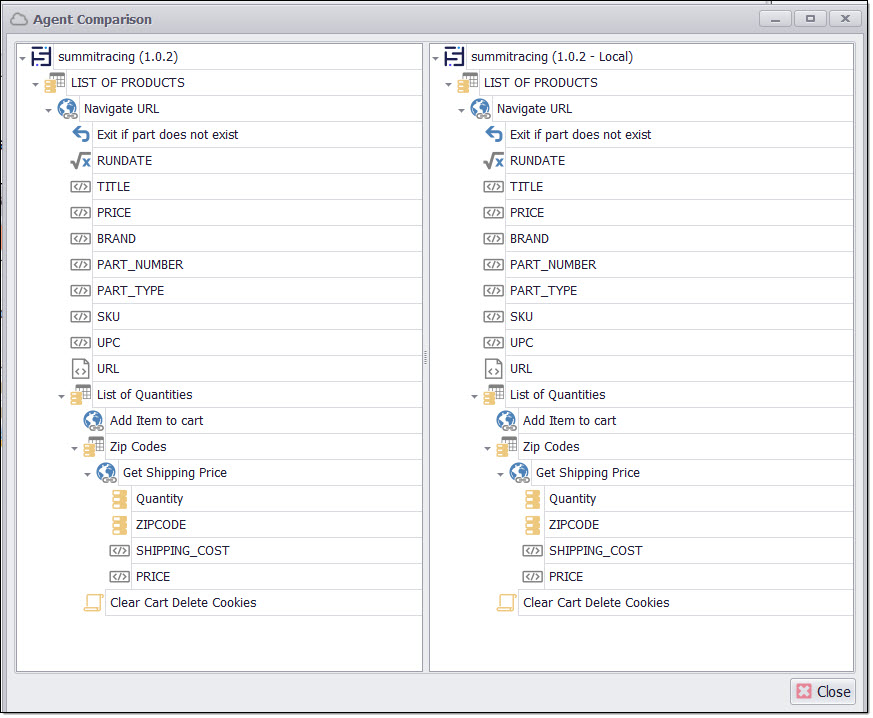873x718 pixels.
Task: Click the Quantity data icon in left panel
Action: (x=120, y=499)
